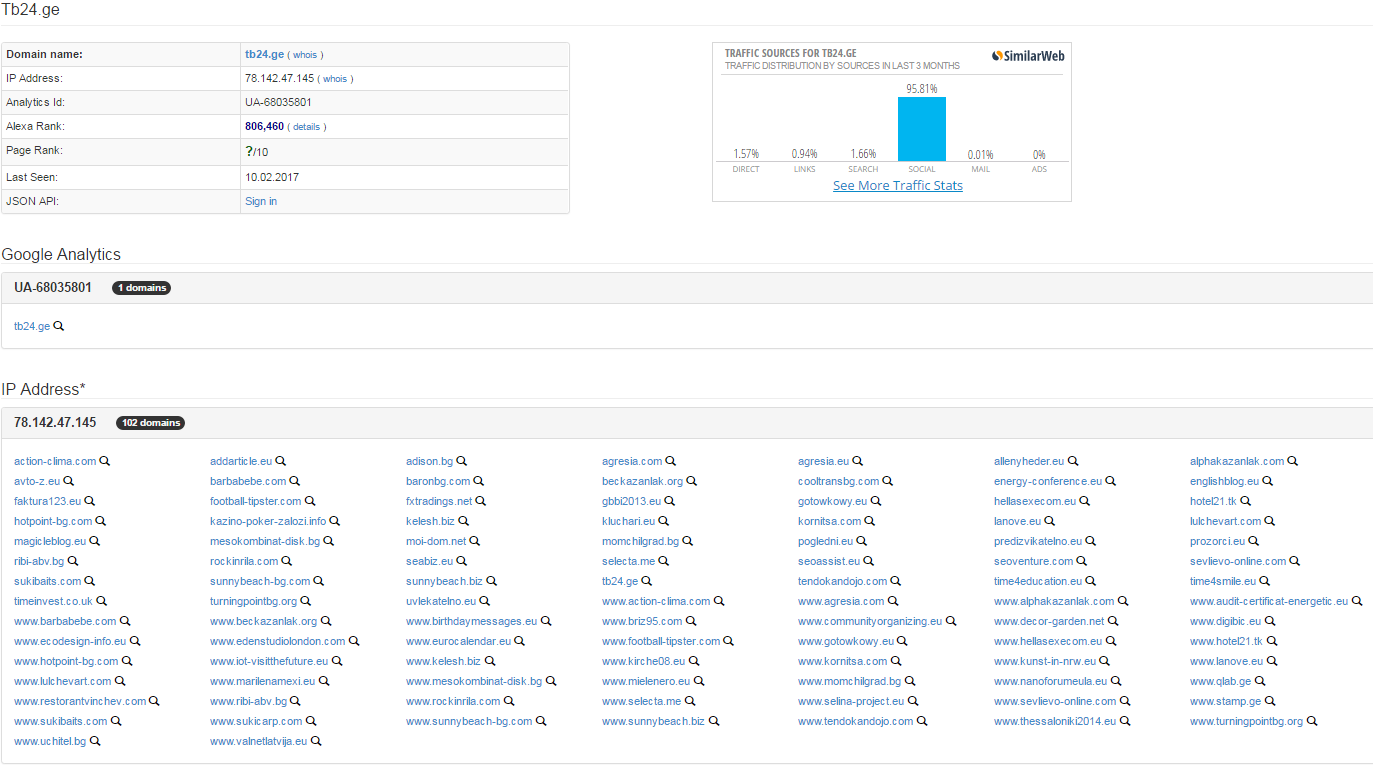Click the magnifier next to hotel21.tk
This screenshot has height=765, width=1373.
[x=1246, y=501]
